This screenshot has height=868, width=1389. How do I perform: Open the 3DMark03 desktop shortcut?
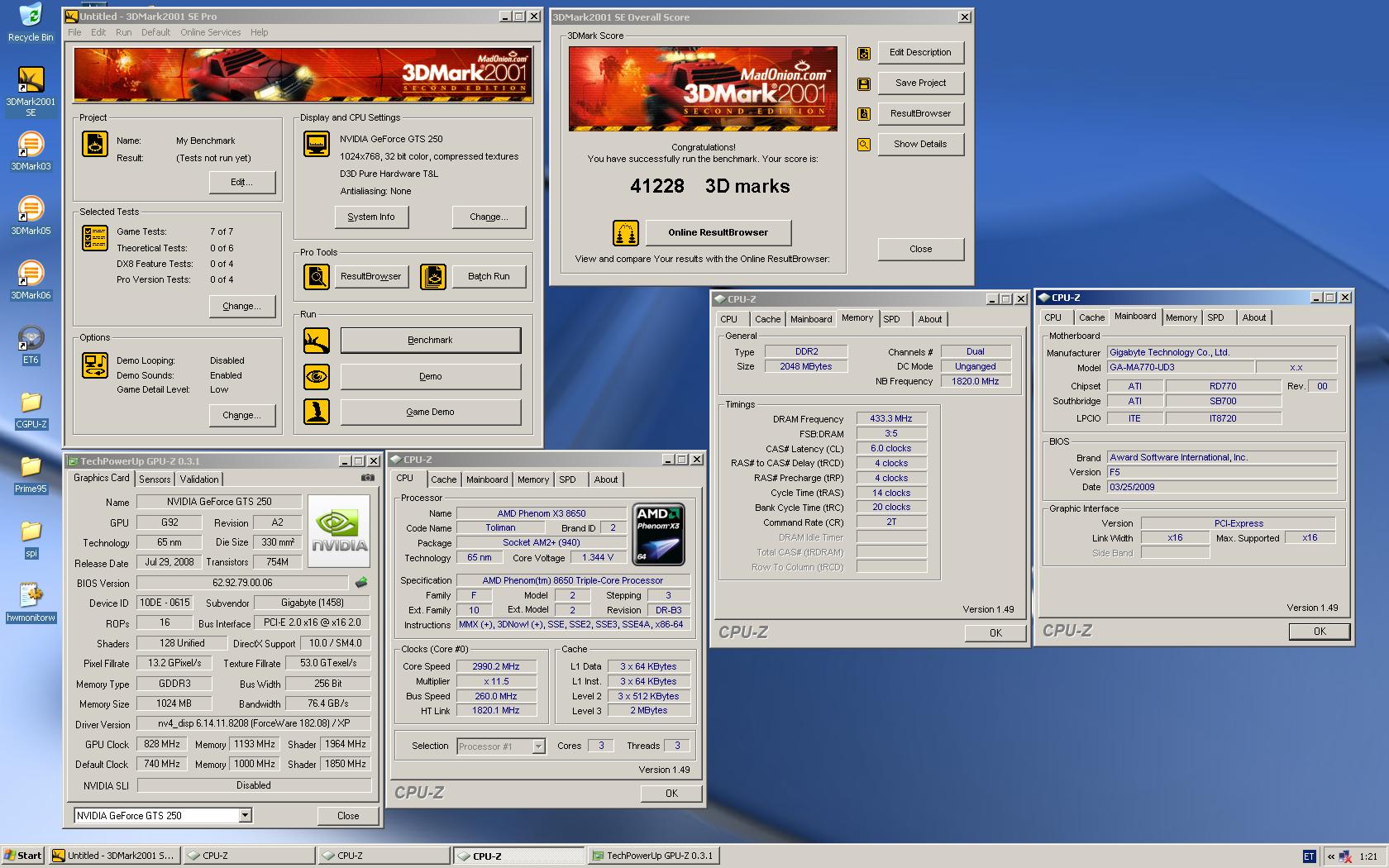point(31,151)
